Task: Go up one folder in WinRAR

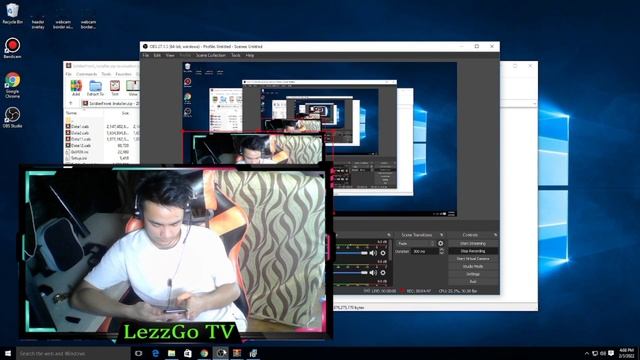Action: tap(71, 104)
